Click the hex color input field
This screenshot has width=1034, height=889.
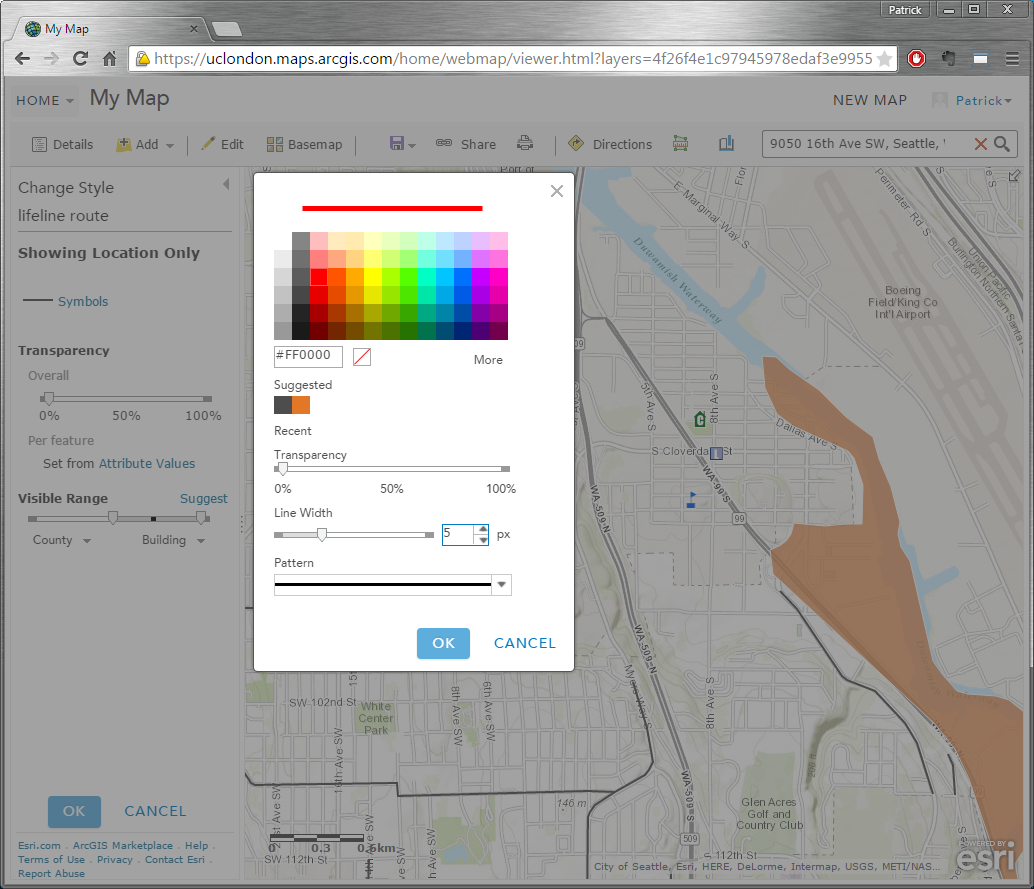click(x=308, y=357)
